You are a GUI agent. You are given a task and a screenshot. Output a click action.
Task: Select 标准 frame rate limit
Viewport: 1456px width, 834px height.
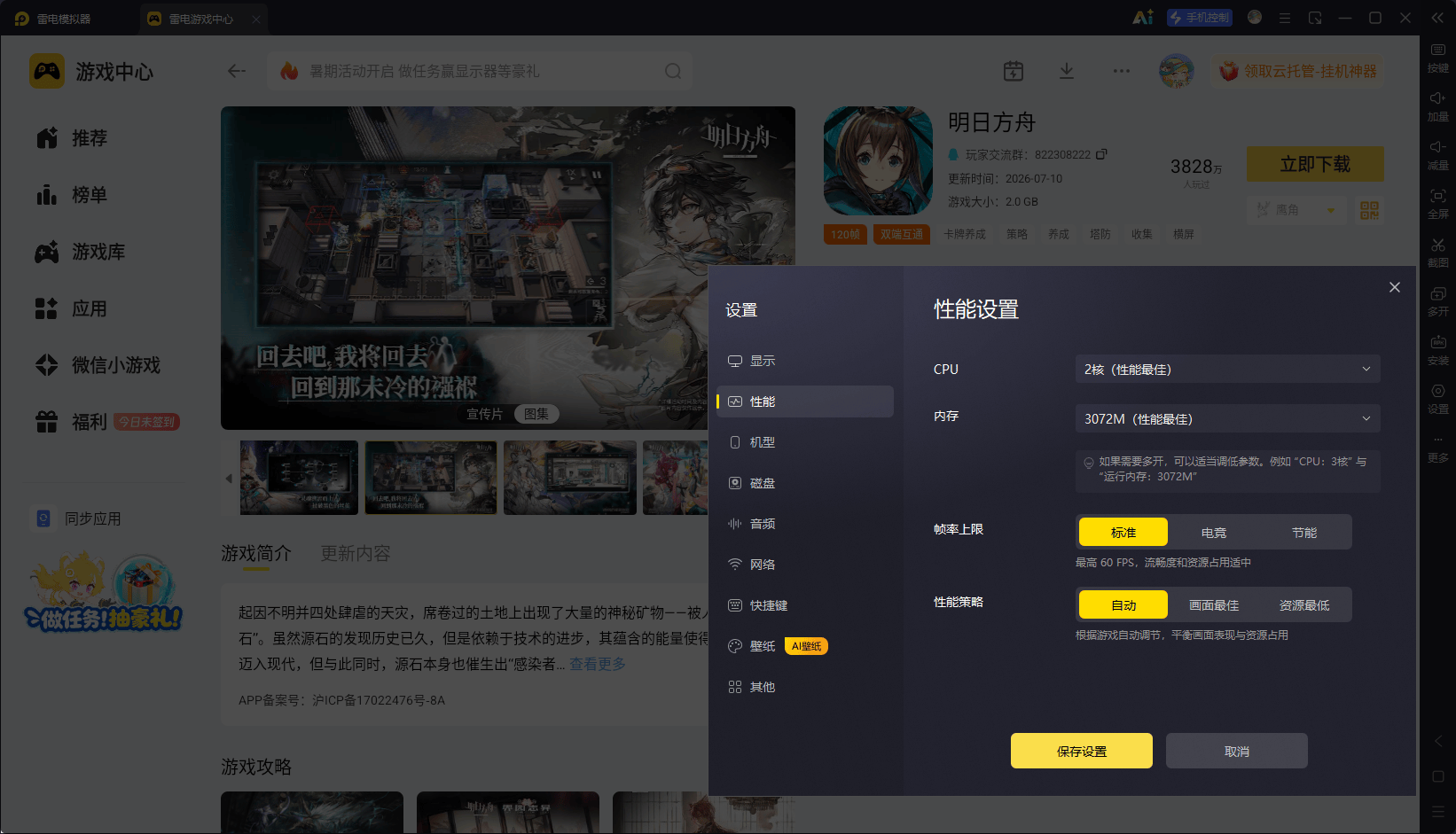tap(1123, 532)
